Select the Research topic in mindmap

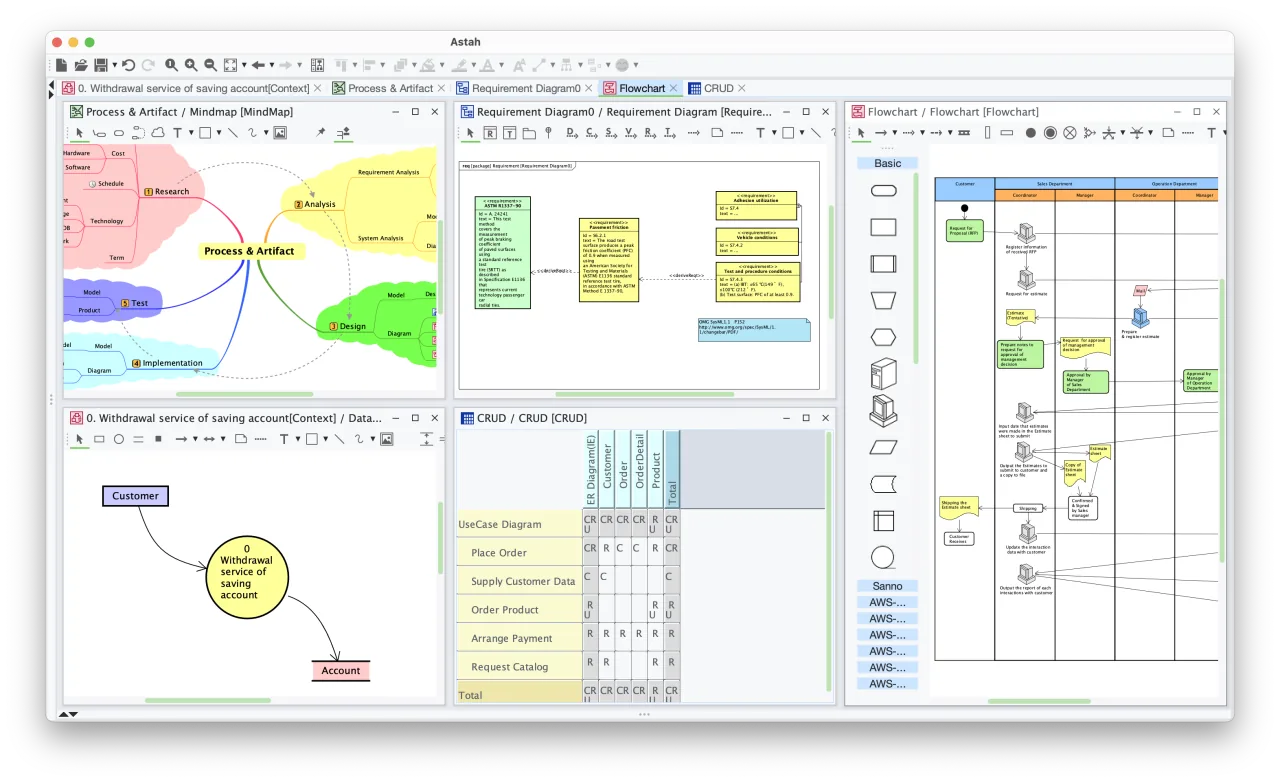click(x=166, y=191)
